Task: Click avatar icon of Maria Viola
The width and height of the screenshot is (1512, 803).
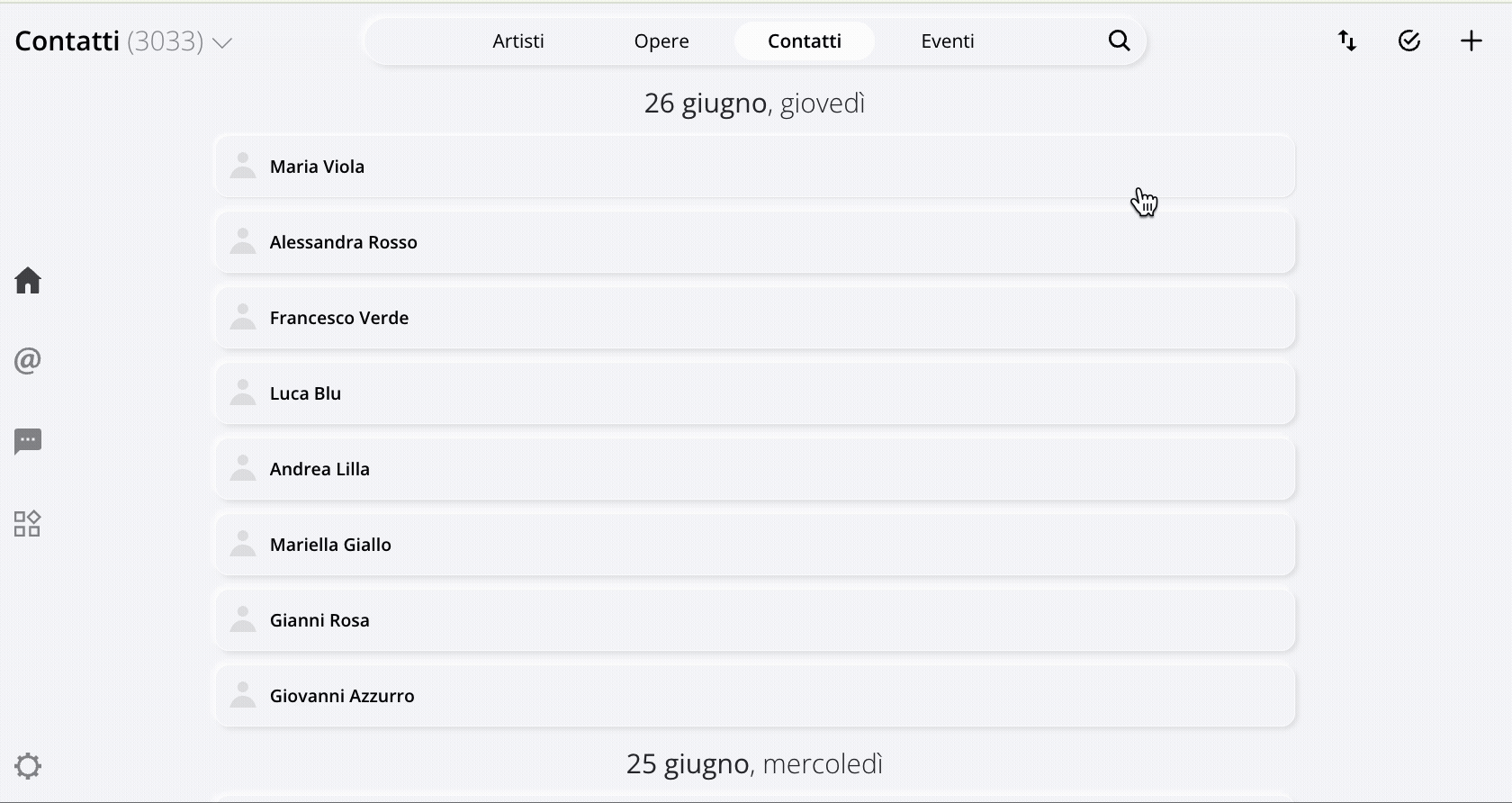Action: pyautogui.click(x=243, y=166)
